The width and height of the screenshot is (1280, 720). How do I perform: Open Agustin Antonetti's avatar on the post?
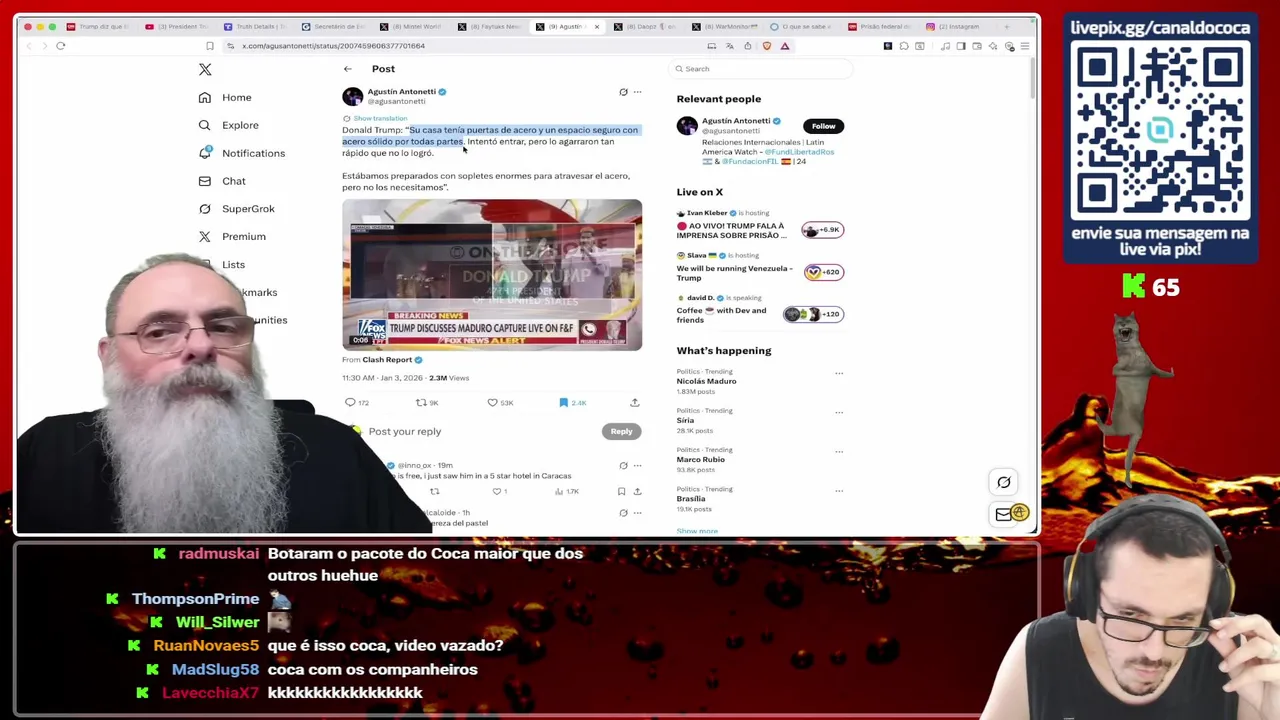tap(352, 96)
